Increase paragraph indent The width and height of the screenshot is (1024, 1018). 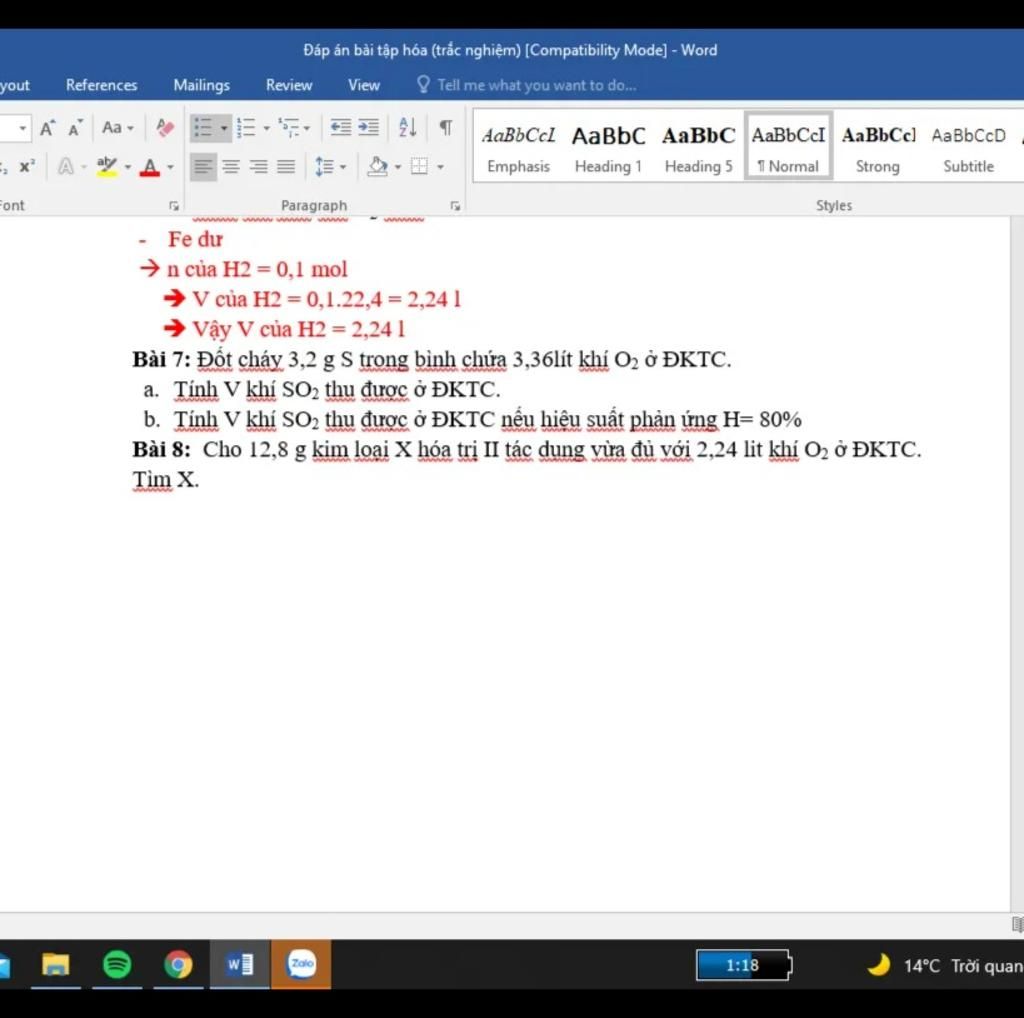pyautogui.click(x=368, y=127)
